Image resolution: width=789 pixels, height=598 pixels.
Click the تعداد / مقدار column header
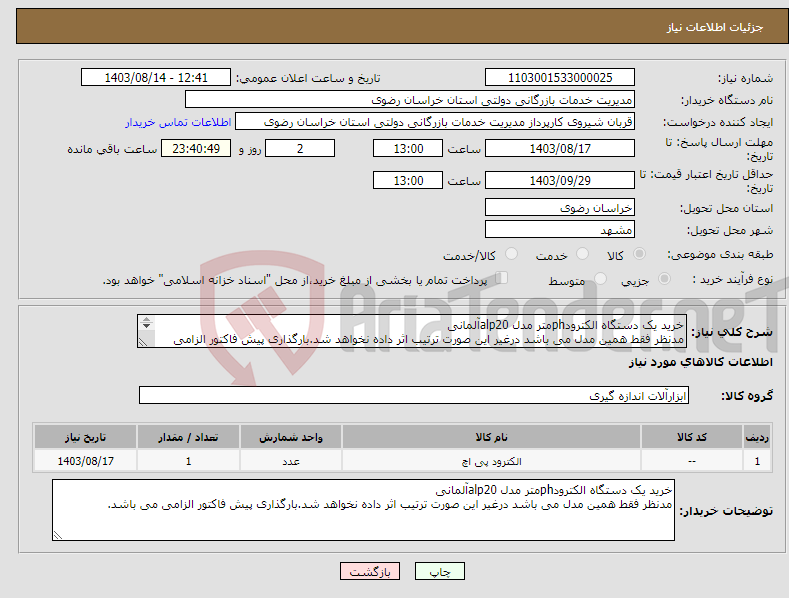click(188, 437)
